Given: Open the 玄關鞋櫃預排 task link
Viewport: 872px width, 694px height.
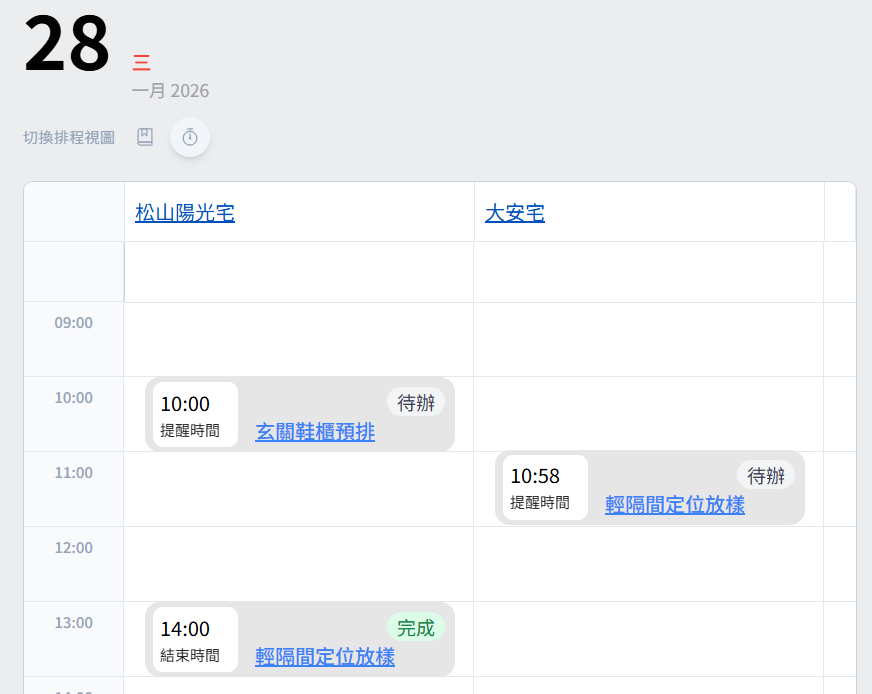Looking at the screenshot, I should click(315, 432).
